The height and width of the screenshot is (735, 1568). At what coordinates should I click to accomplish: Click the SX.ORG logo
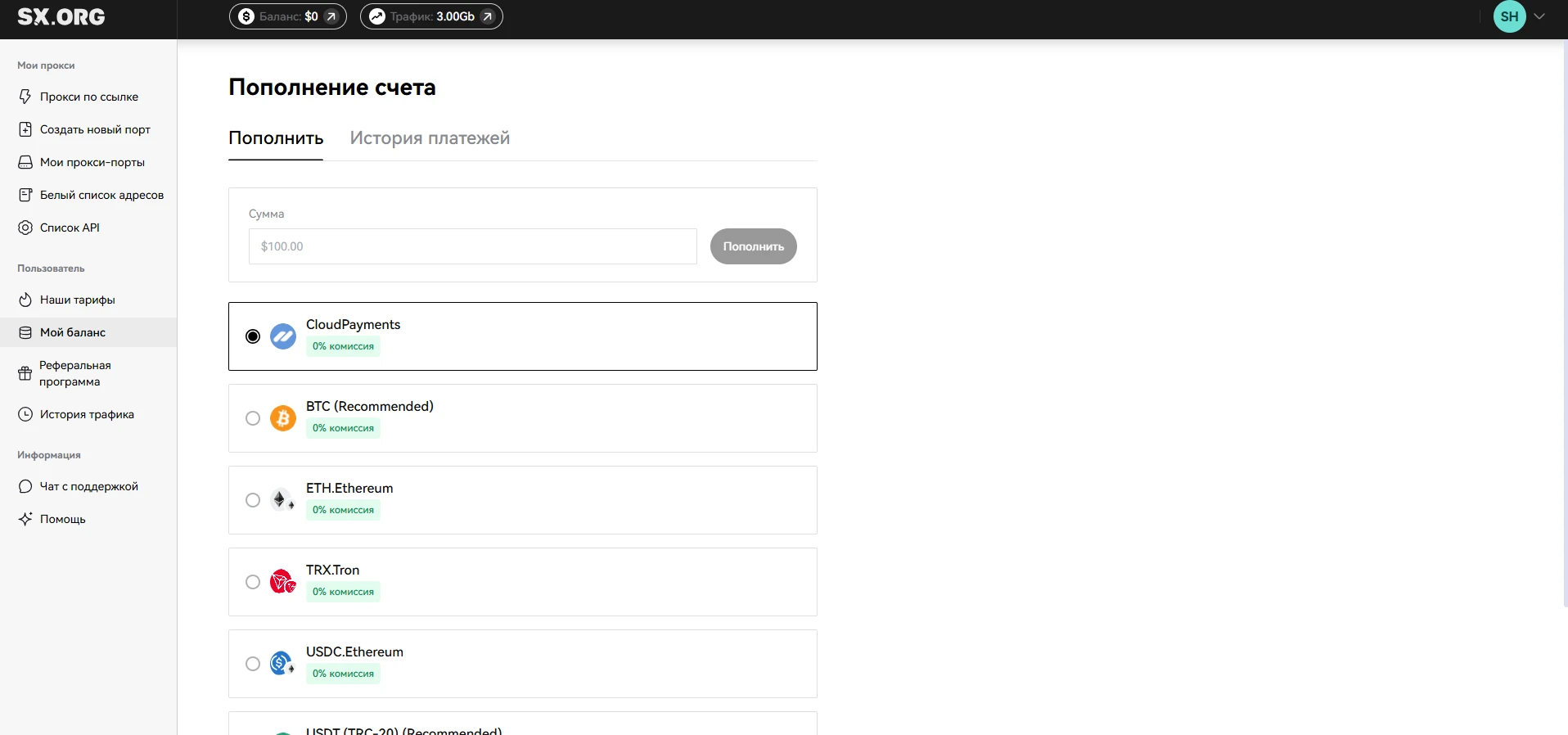(x=61, y=16)
